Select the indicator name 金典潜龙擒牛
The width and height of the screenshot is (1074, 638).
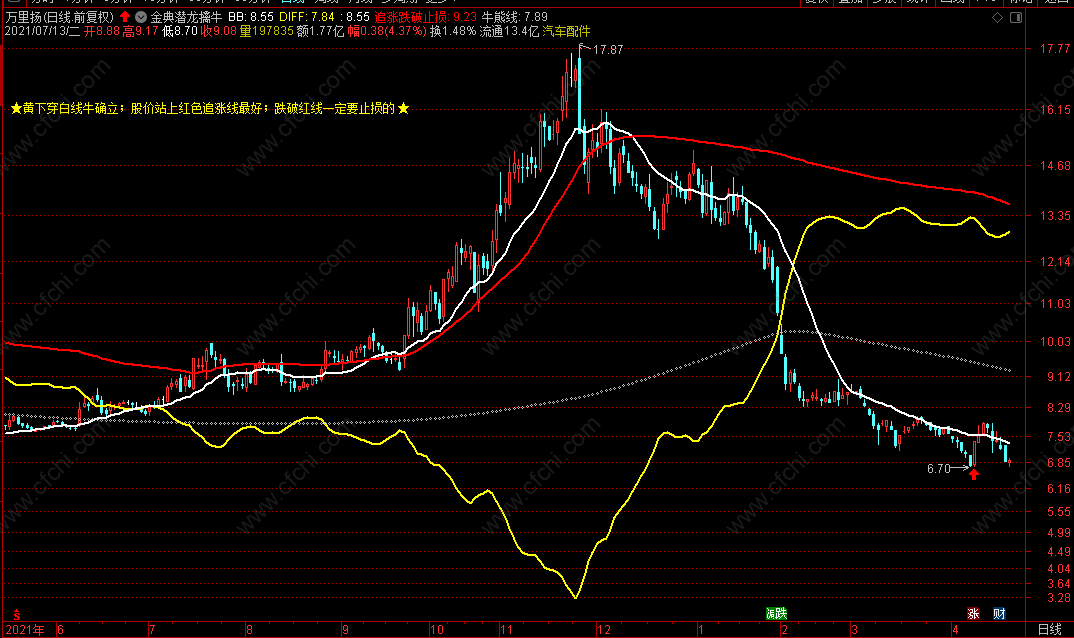[186, 17]
